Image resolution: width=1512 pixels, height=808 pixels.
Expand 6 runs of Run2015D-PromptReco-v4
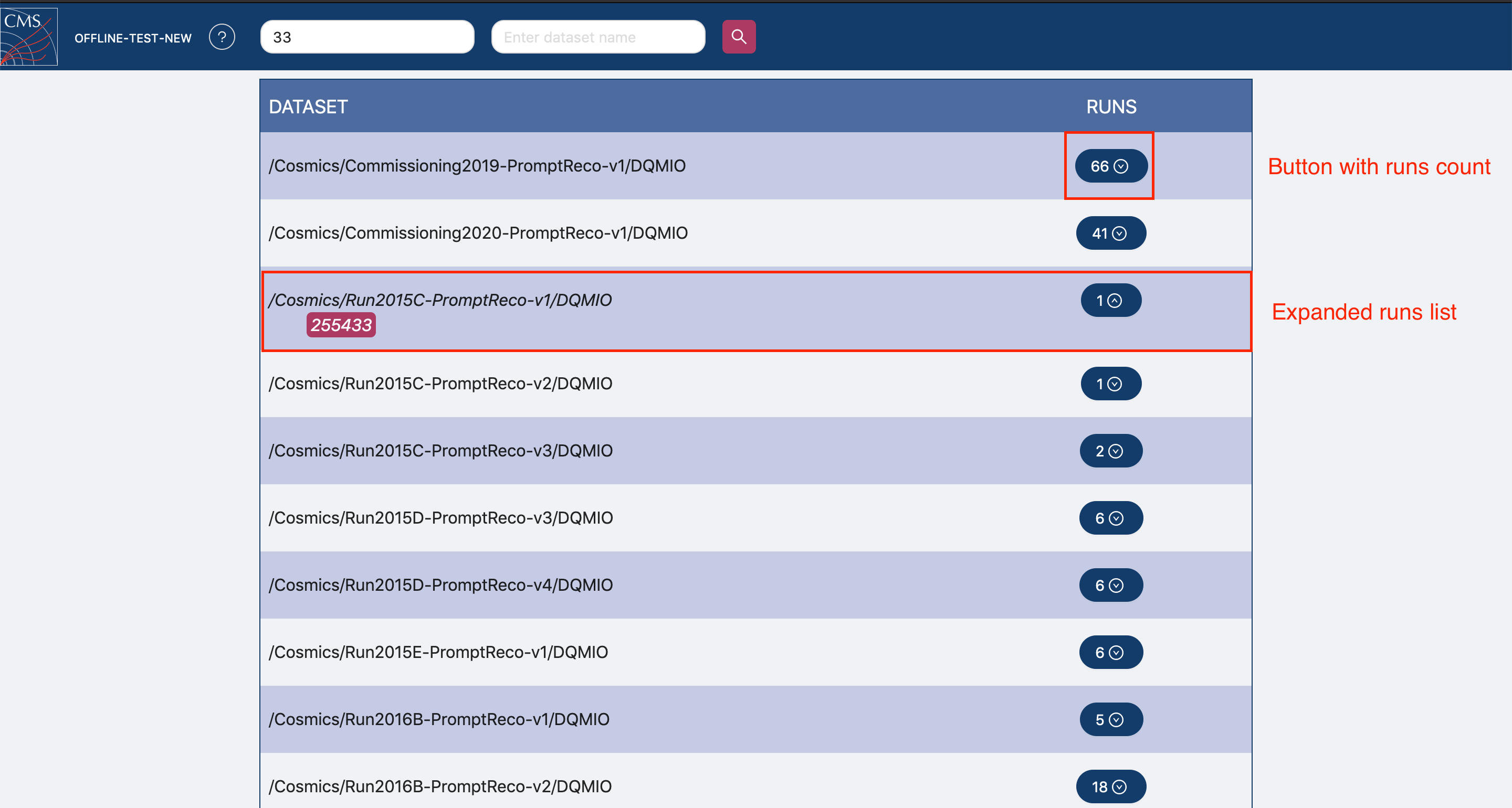(x=1110, y=585)
